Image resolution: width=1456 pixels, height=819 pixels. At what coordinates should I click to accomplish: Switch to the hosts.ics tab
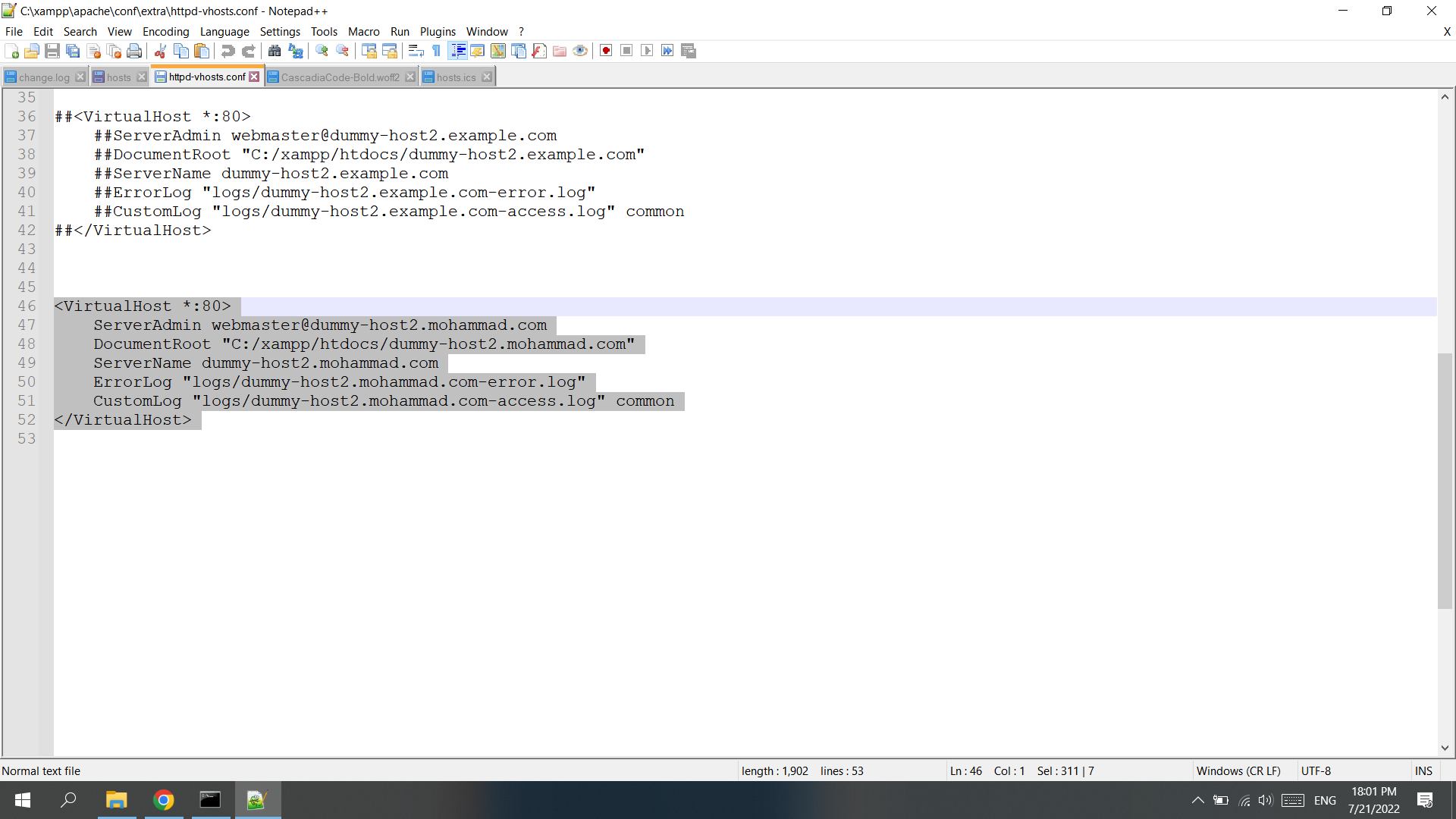point(456,77)
